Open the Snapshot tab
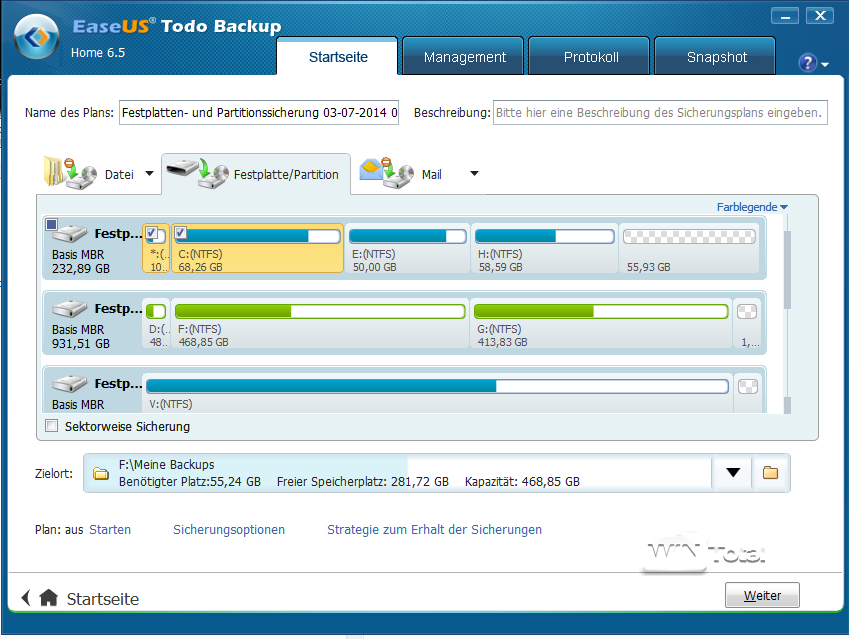The width and height of the screenshot is (849, 639). (x=716, y=57)
